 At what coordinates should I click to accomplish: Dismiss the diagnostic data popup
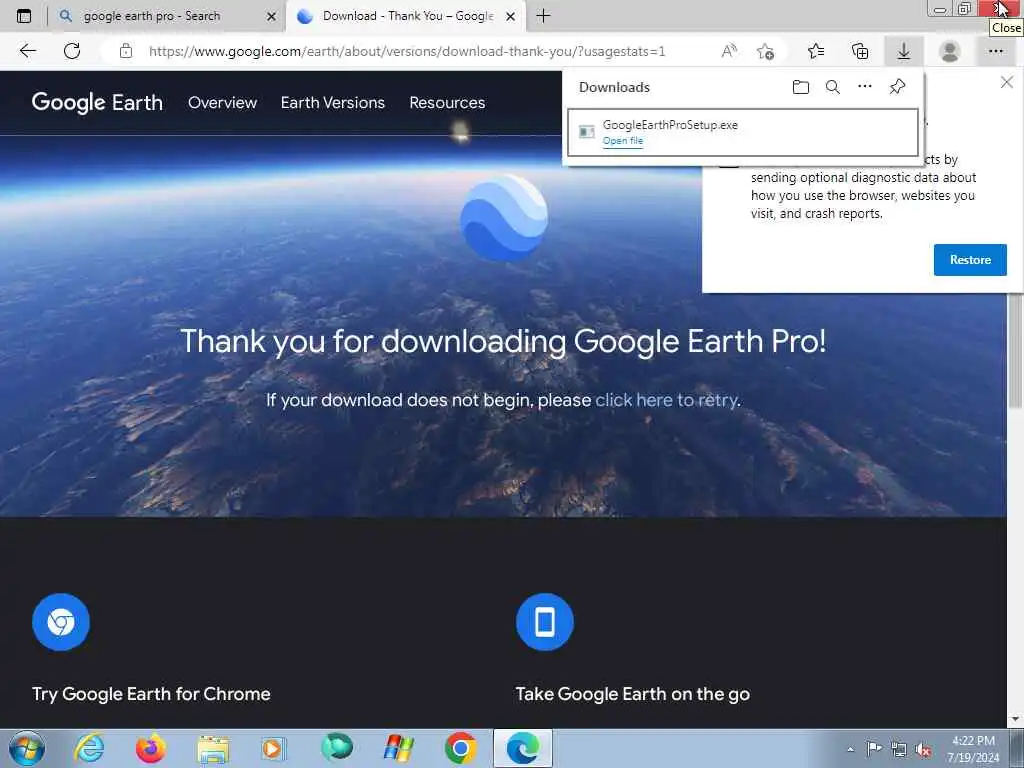click(1006, 82)
